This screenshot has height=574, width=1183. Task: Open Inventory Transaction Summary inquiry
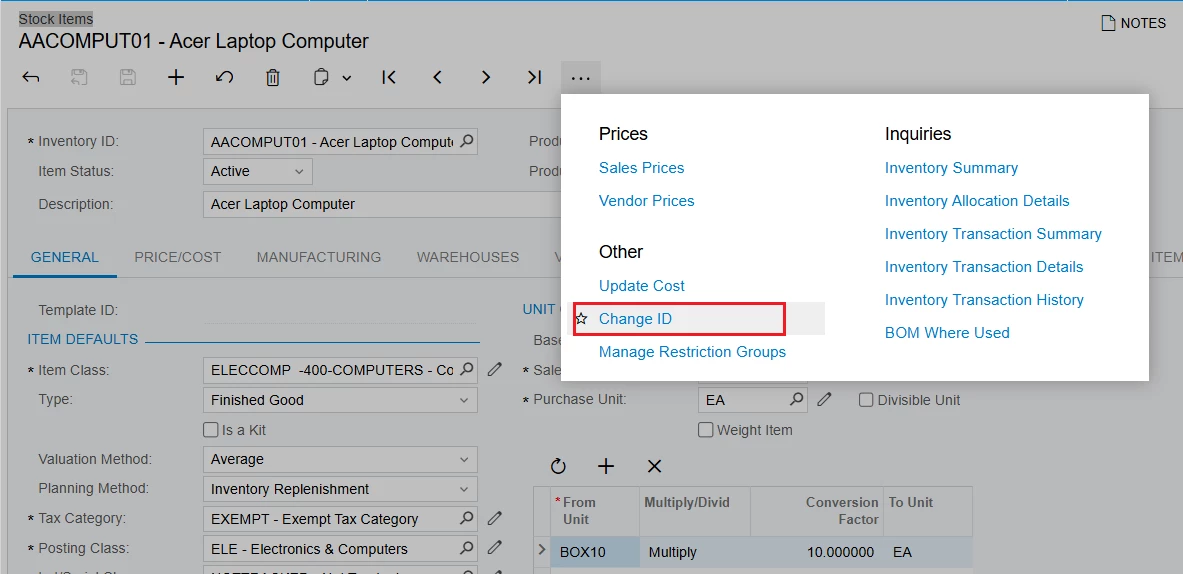click(993, 234)
